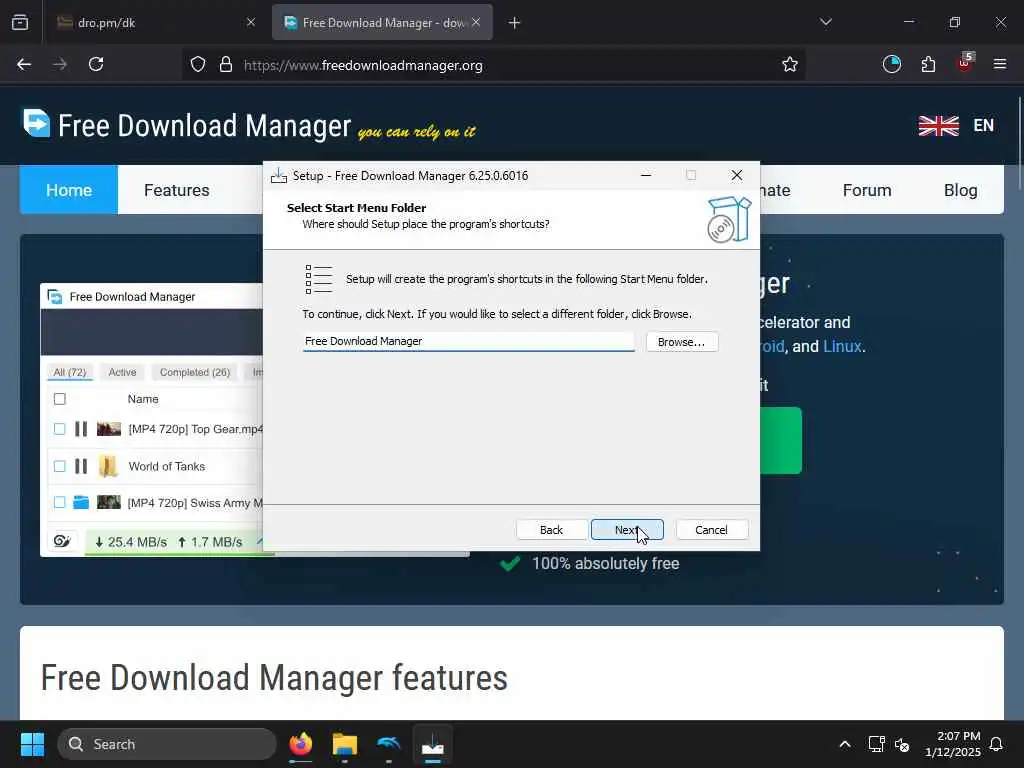The image size is (1024, 768).
Task: Open the blue dolphin app in taskbar
Action: tap(389, 744)
